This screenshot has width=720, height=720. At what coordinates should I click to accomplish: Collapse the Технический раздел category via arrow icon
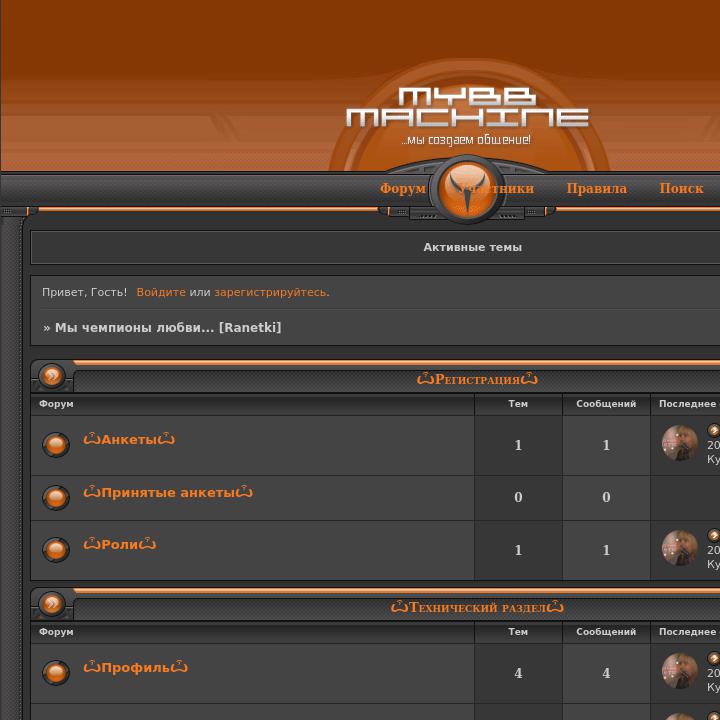52,603
